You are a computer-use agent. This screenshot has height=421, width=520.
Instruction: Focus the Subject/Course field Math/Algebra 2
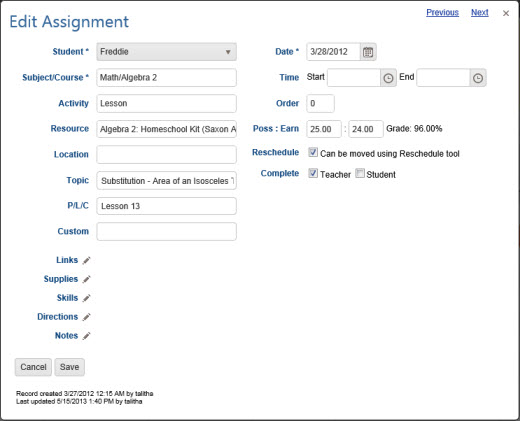pyautogui.click(x=167, y=78)
